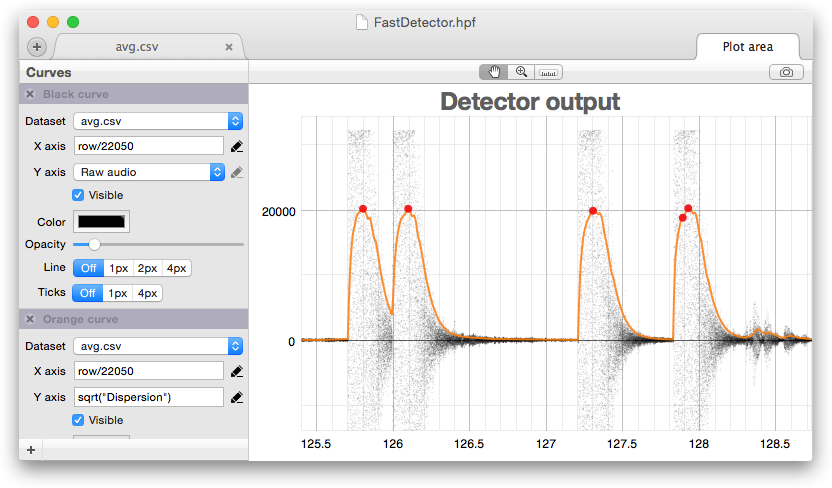
Task: Open Orange curve Dataset dropdown
Action: tap(158, 346)
